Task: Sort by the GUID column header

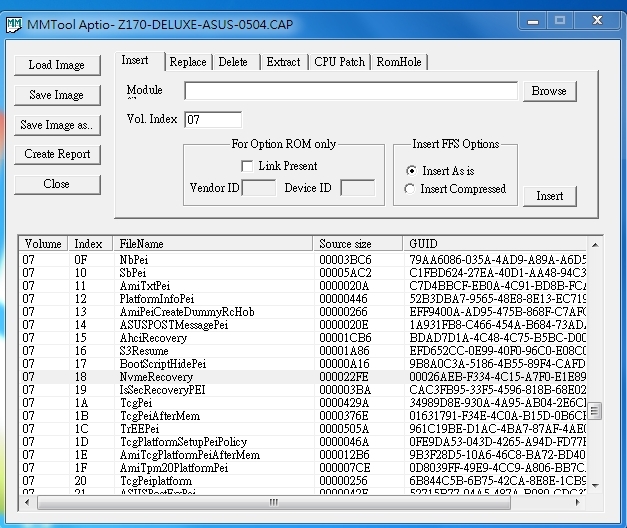Action: pyautogui.click(x=495, y=244)
